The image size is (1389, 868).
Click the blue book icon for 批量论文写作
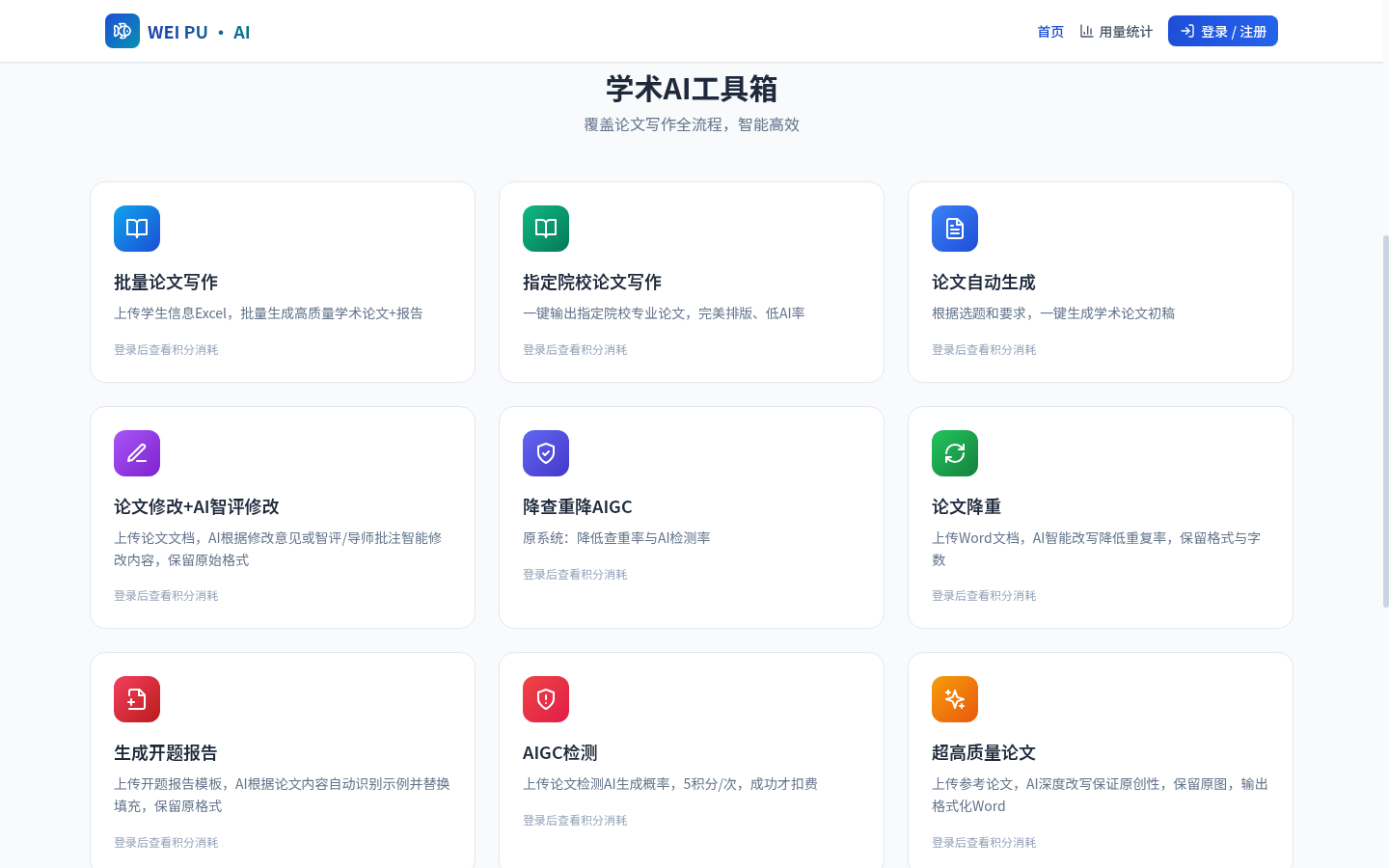[137, 229]
